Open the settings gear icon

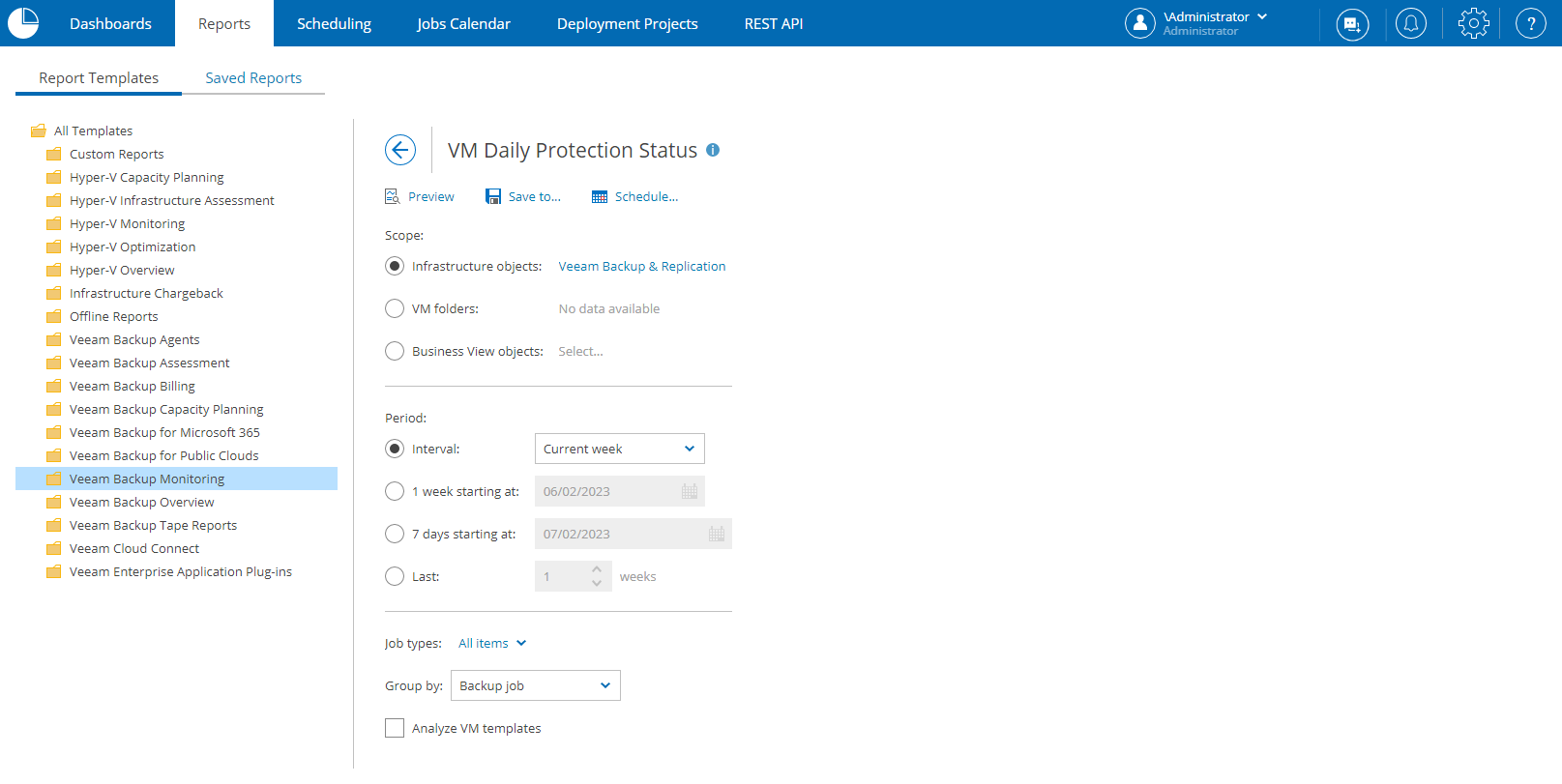[x=1473, y=23]
